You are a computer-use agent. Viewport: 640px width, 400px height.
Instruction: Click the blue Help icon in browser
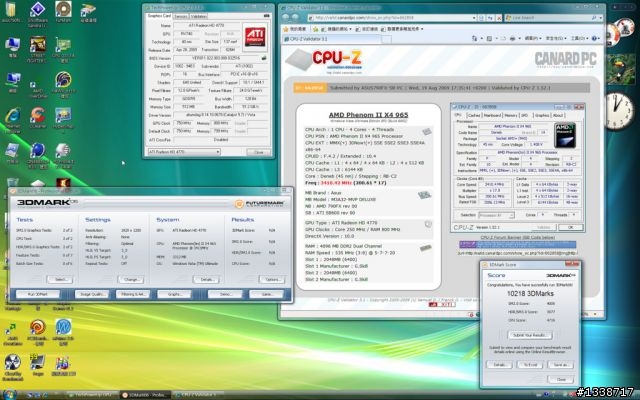[594, 38]
